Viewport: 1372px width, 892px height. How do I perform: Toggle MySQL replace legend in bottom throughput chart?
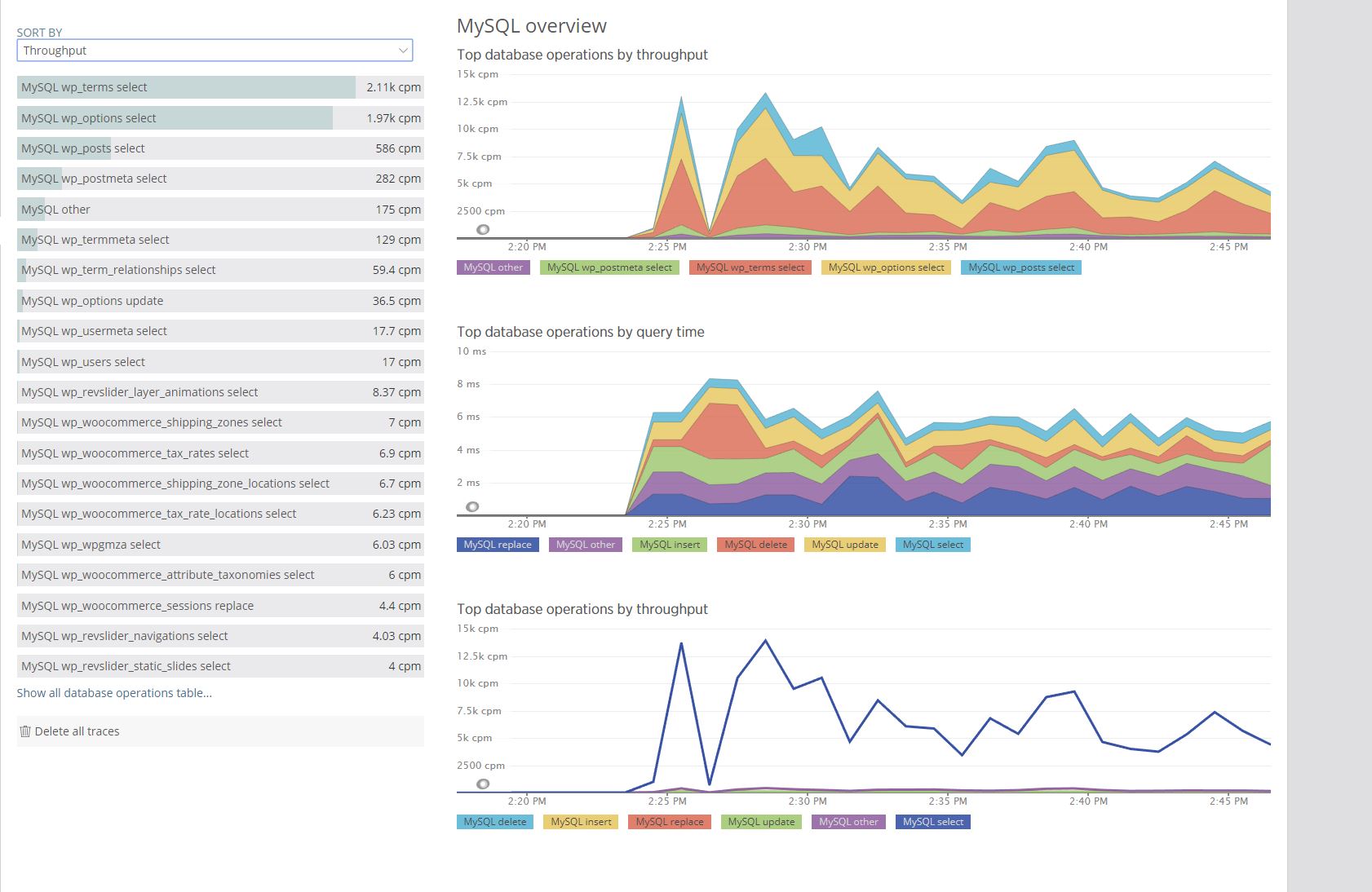tap(670, 822)
